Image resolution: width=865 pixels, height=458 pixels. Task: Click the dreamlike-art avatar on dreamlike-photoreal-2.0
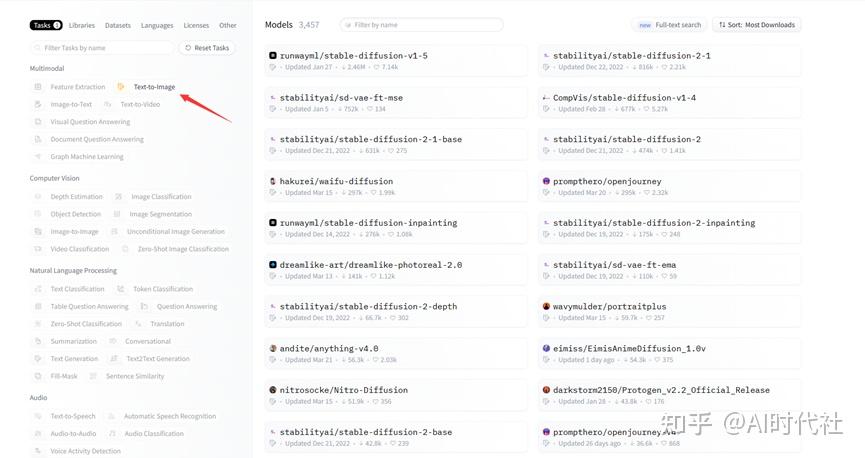273,265
